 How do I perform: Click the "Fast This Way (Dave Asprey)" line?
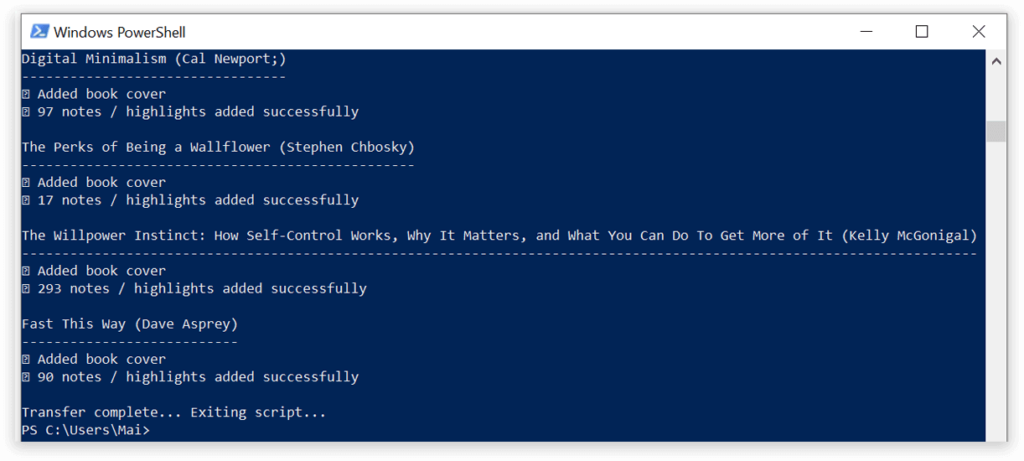point(130,324)
